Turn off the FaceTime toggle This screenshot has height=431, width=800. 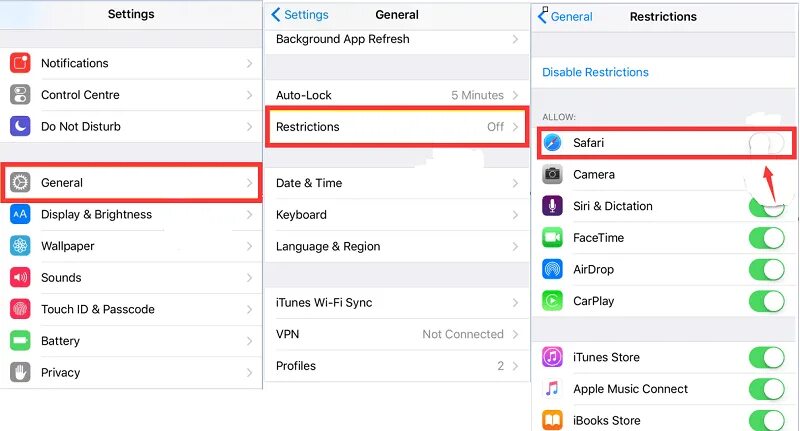click(766, 238)
